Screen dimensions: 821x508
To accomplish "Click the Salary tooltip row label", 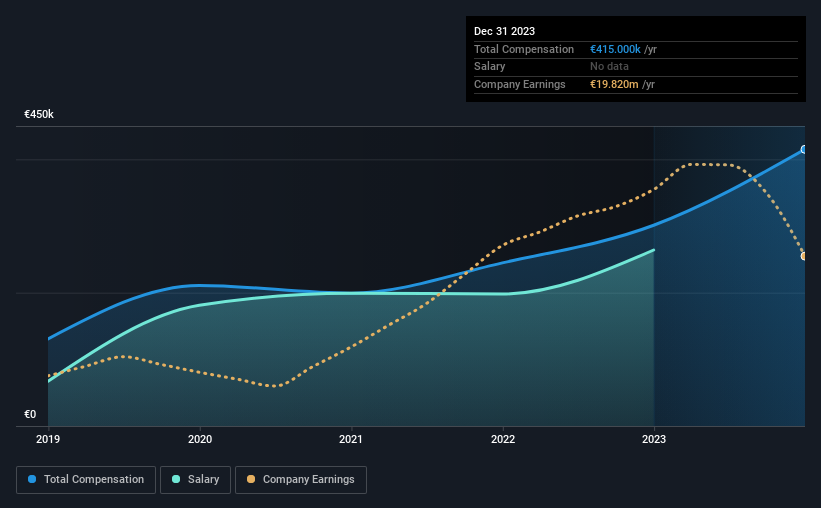I will [490, 67].
